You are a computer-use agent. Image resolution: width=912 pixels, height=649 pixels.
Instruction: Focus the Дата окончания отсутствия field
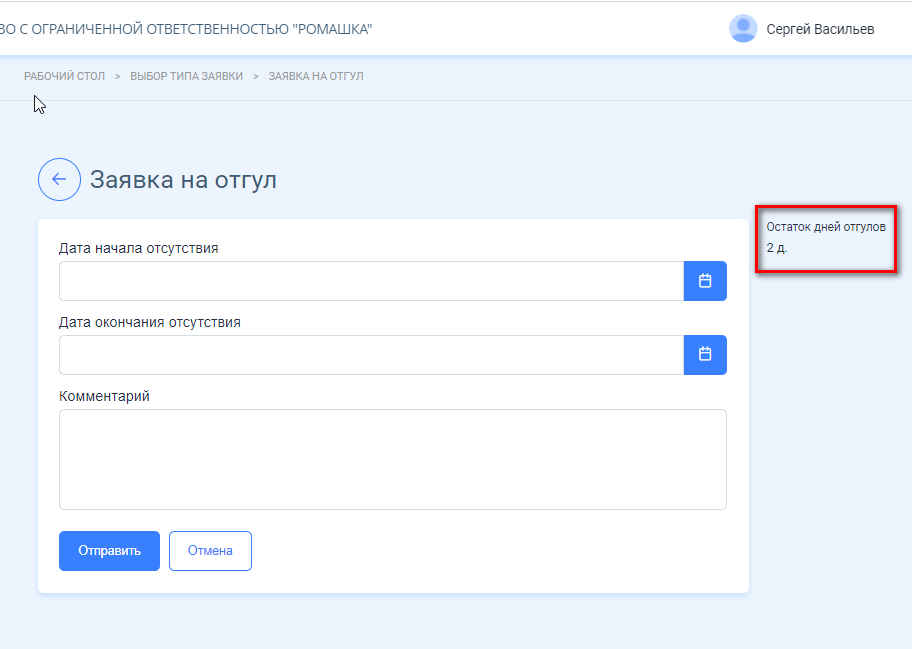[372, 355]
